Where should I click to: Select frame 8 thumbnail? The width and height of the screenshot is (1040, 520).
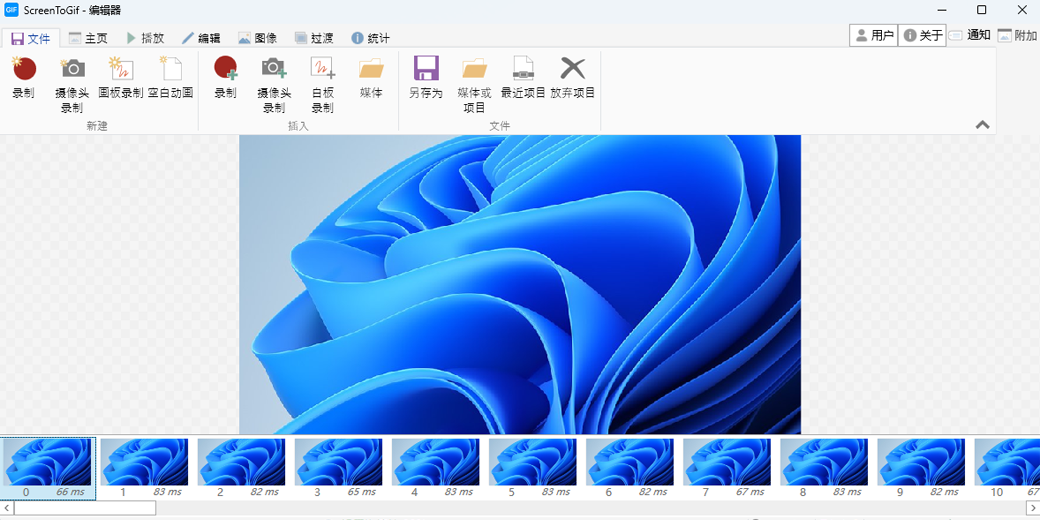point(824,468)
